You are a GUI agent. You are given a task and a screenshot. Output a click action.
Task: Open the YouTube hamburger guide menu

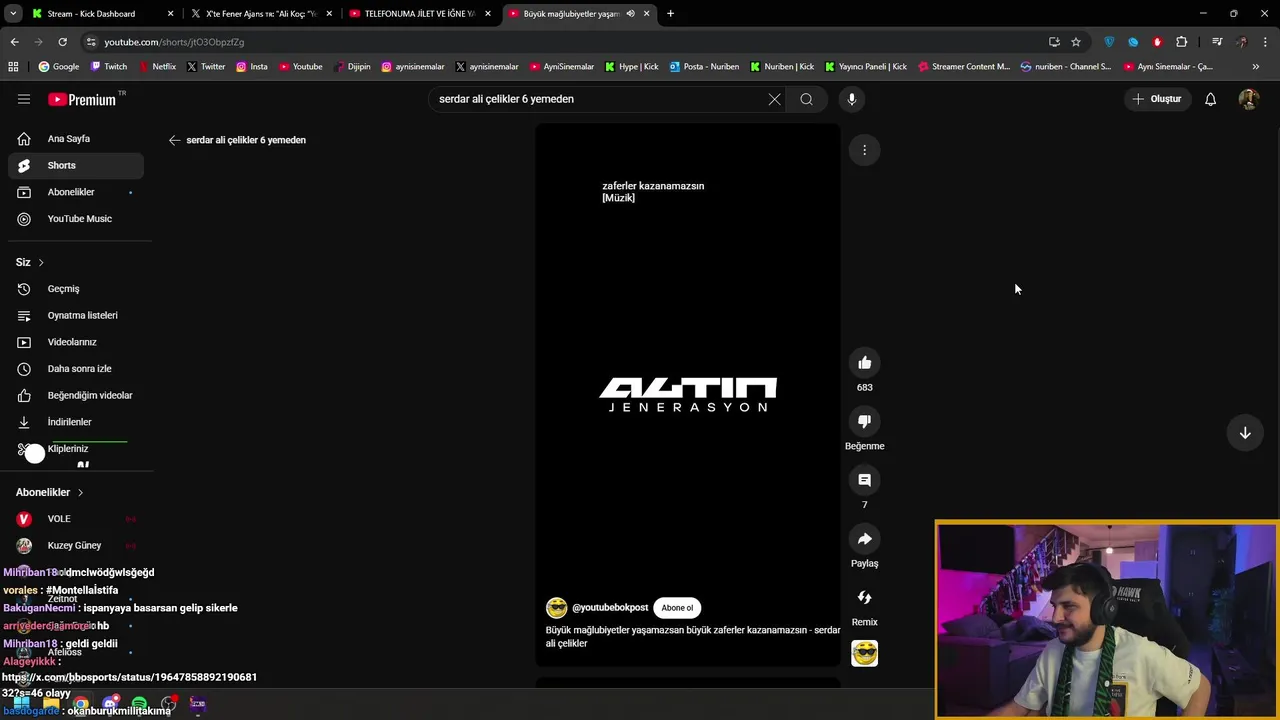[24, 99]
